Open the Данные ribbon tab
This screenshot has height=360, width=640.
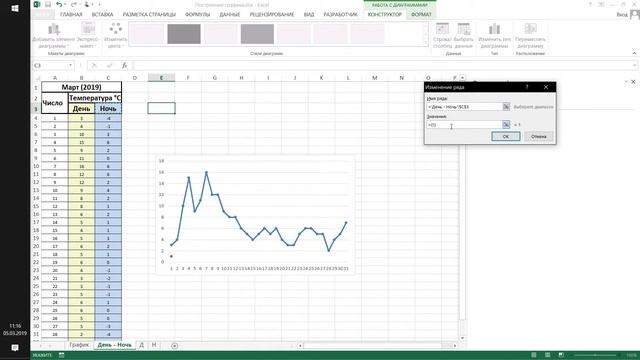coord(229,14)
